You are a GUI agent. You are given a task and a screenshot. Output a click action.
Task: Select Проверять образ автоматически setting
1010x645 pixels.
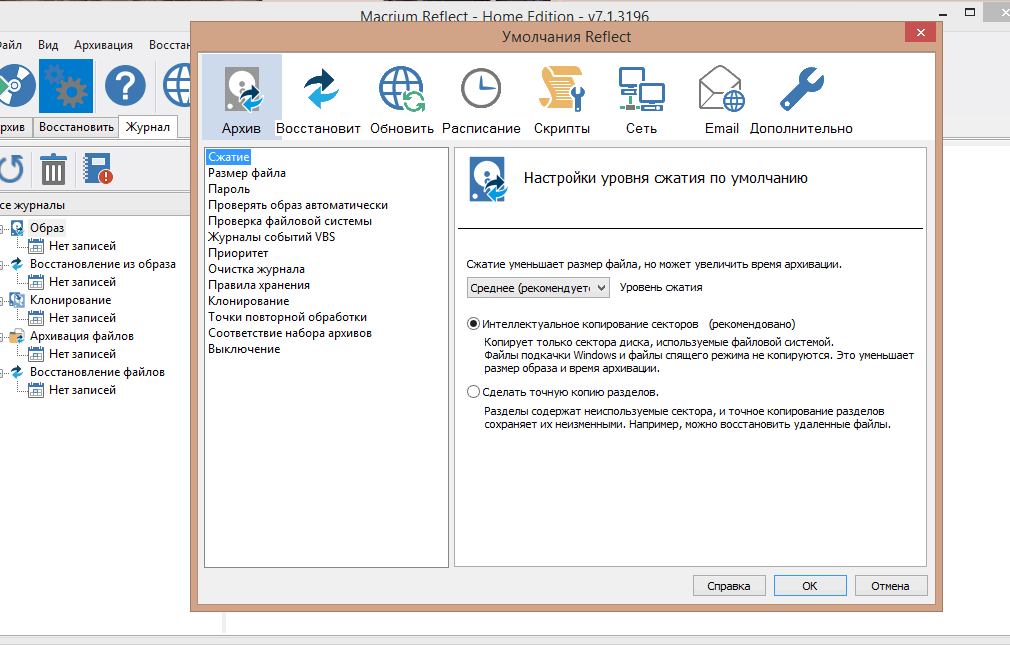point(298,205)
